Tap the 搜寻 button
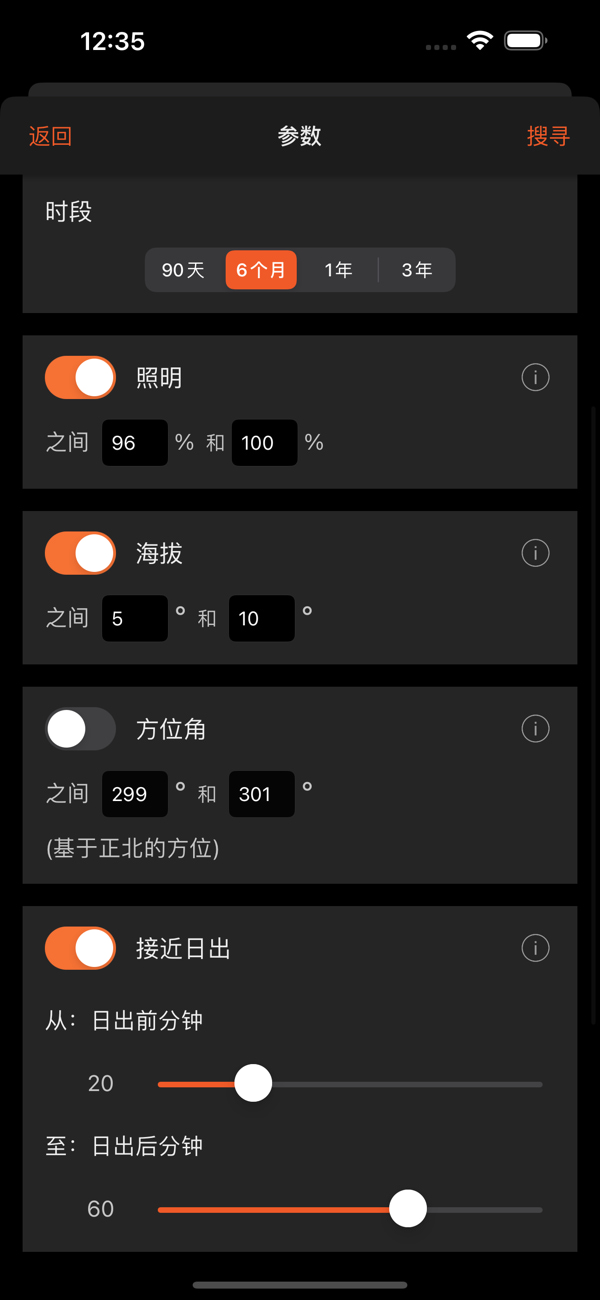Image resolution: width=600 pixels, height=1300 pixels. point(548,136)
